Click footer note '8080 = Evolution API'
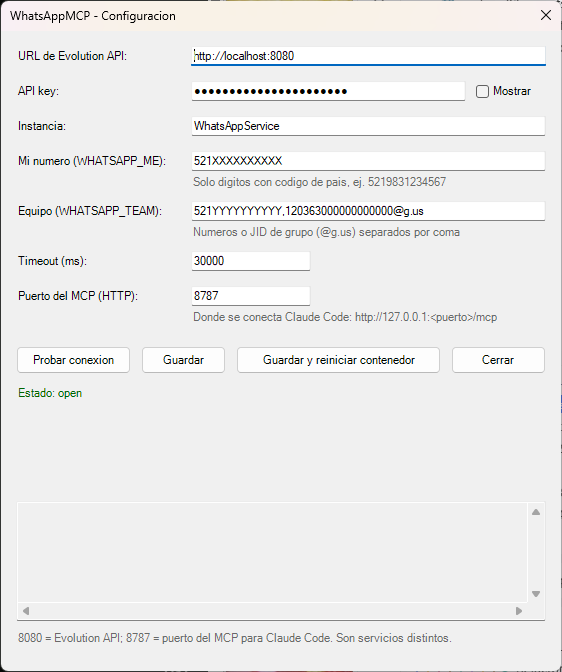This screenshot has width=562, height=672. (x=235, y=638)
